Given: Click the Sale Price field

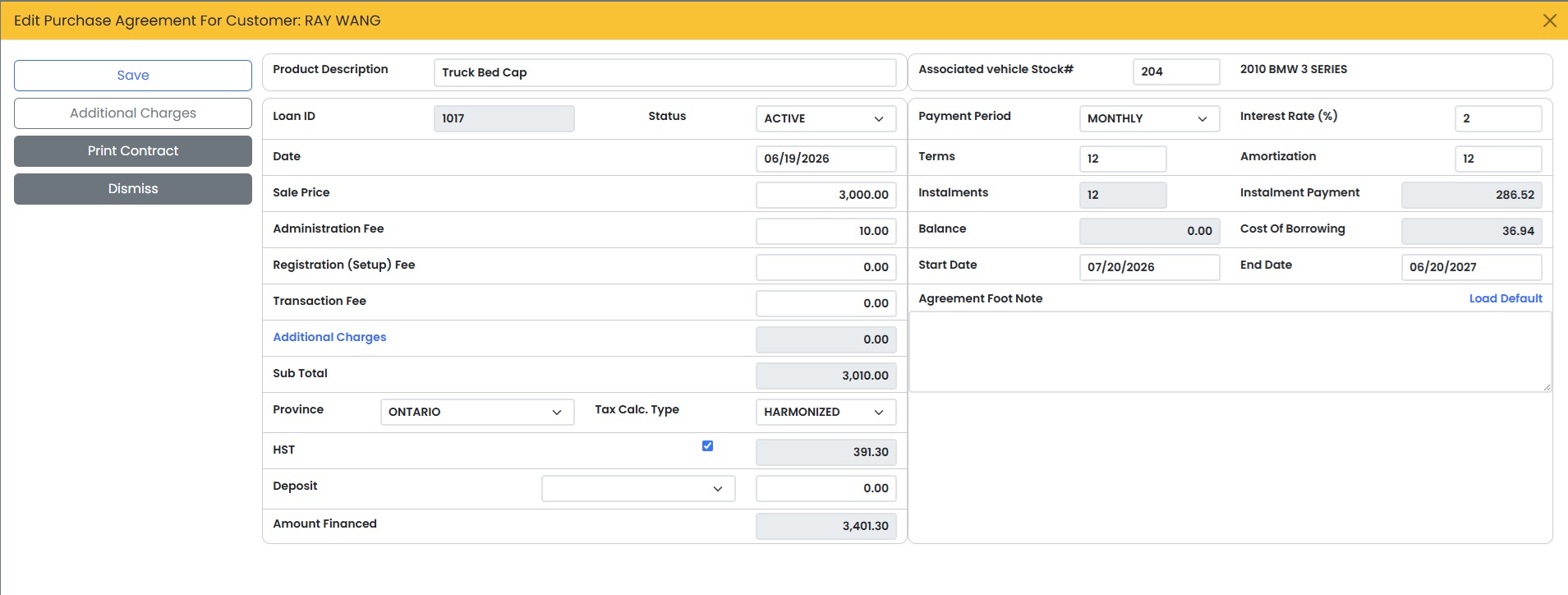Looking at the screenshot, I should tap(825, 195).
